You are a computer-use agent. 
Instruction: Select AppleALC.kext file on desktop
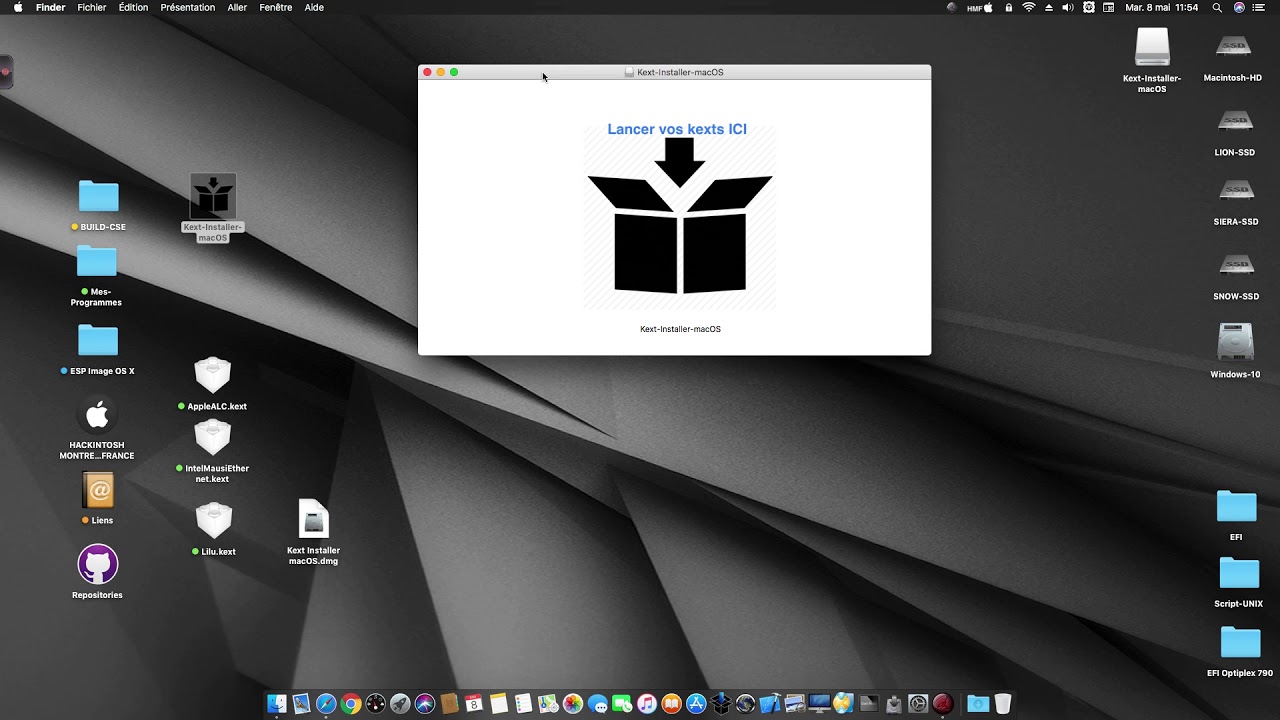(212, 376)
